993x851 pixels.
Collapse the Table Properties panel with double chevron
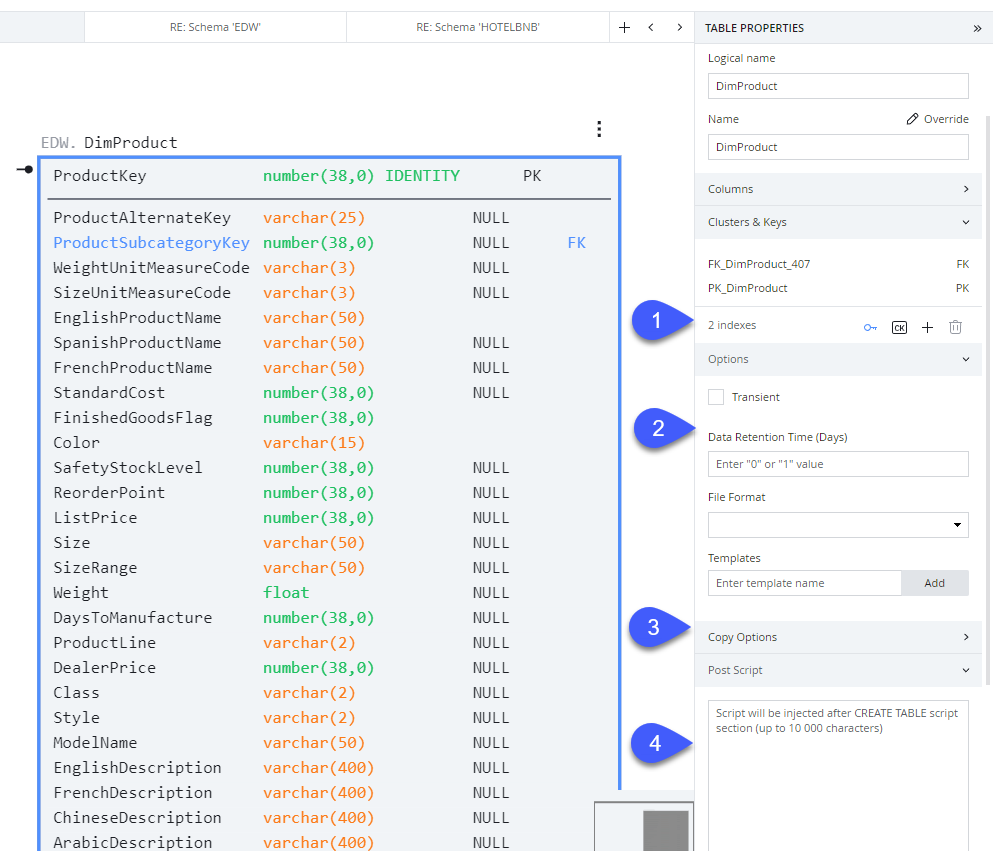(977, 28)
